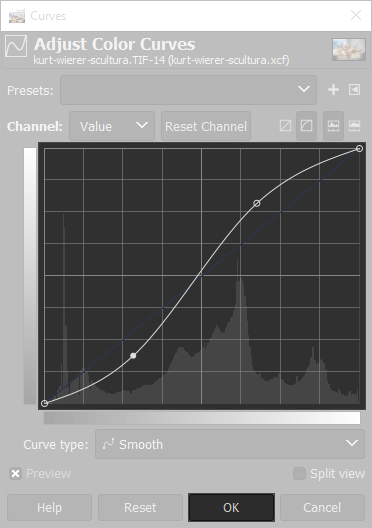Open the Presets dropdown
372x528 pixels.
tap(189, 90)
